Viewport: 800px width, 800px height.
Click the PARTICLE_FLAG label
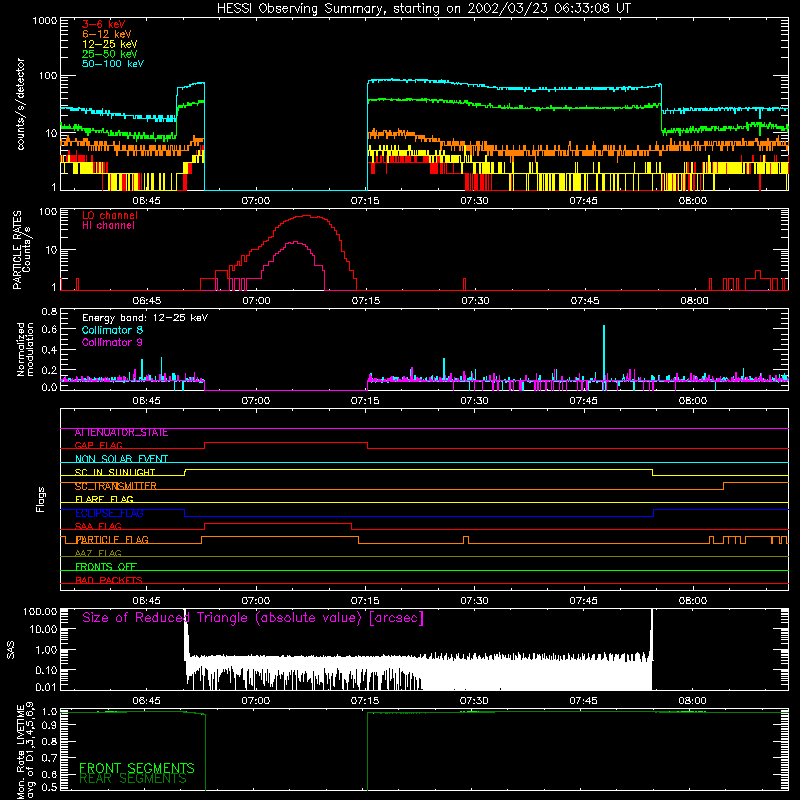[x=112, y=540]
